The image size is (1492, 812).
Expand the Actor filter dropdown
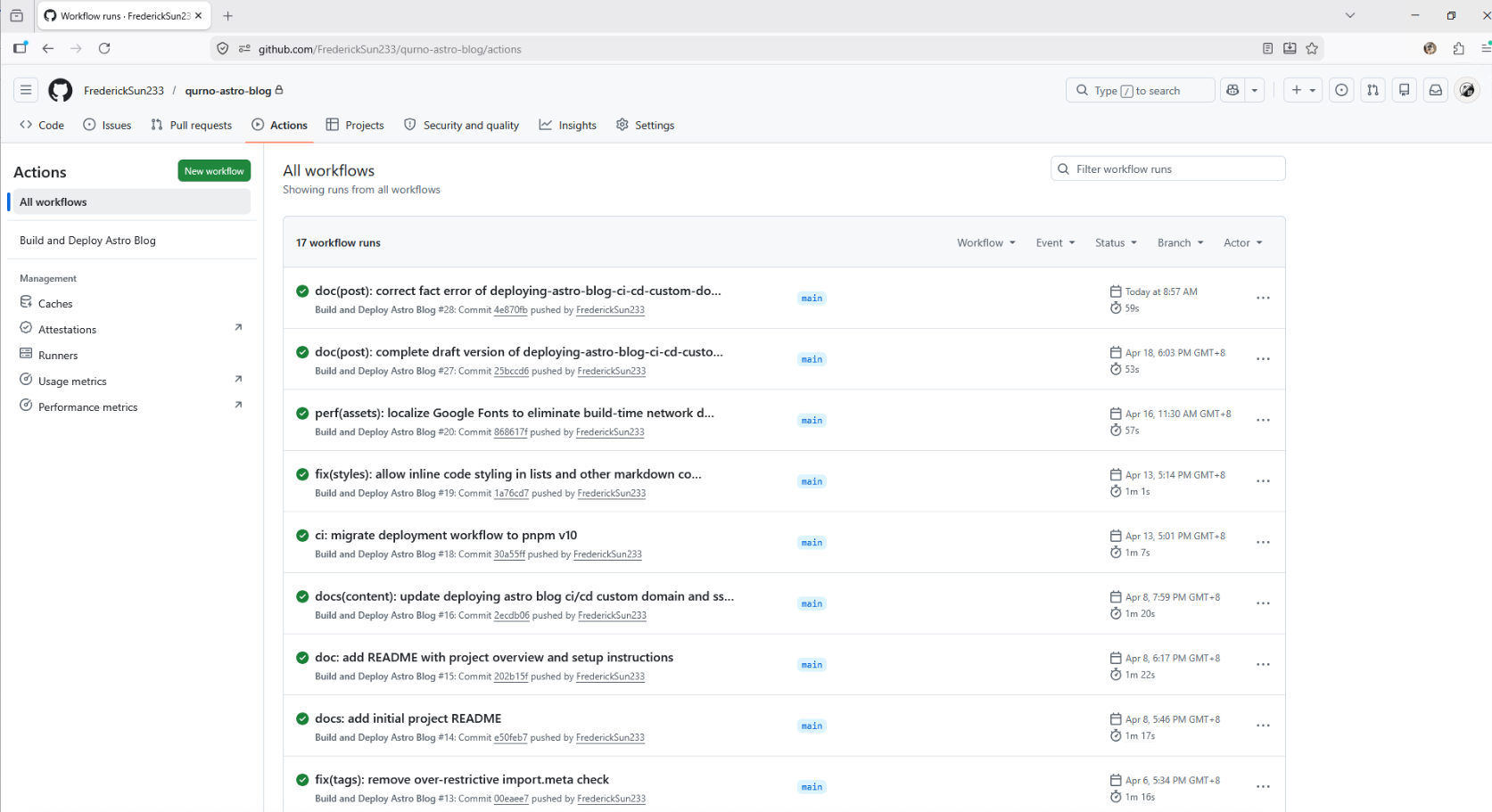click(1242, 242)
